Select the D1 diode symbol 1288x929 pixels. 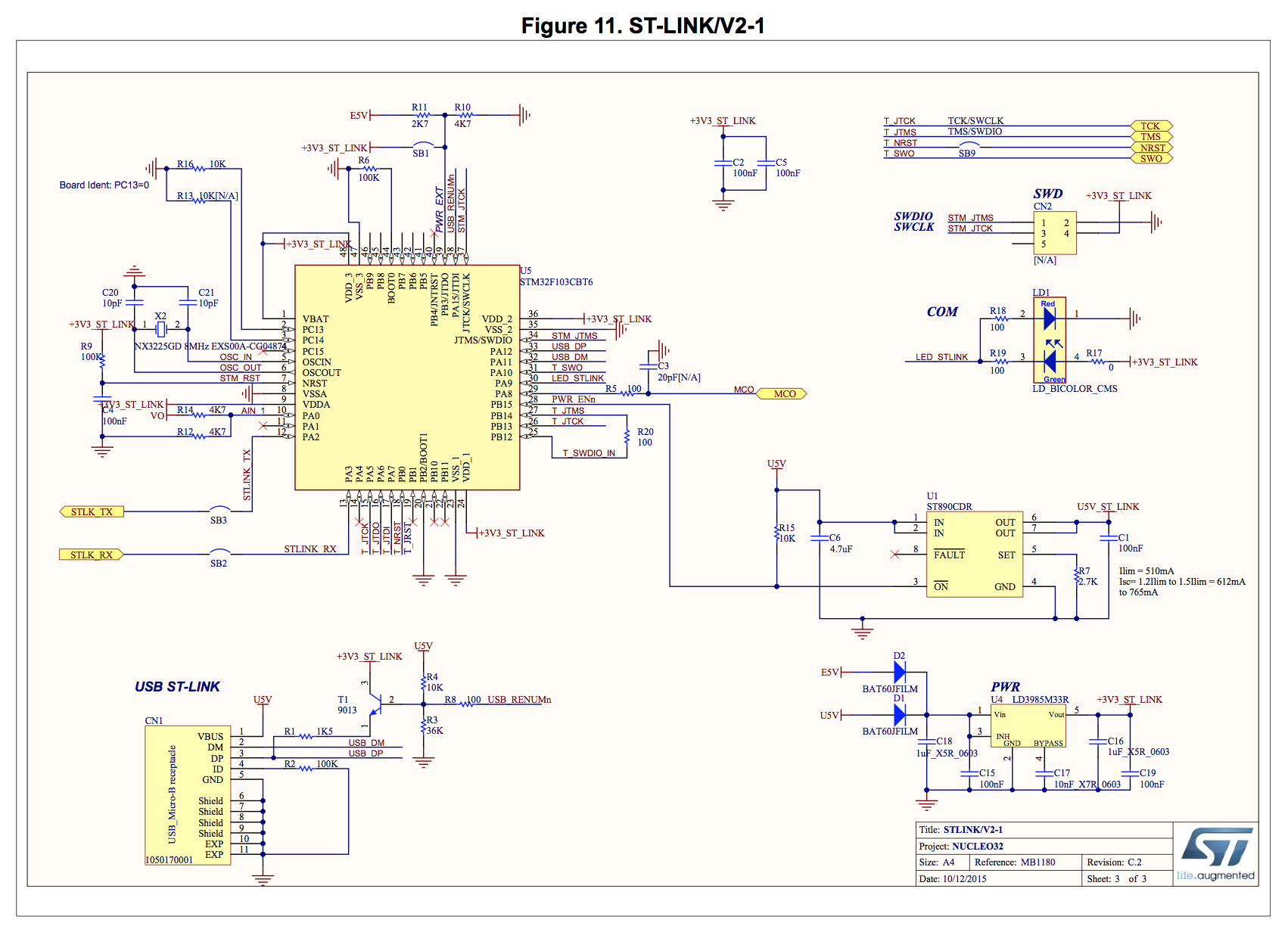[900, 715]
